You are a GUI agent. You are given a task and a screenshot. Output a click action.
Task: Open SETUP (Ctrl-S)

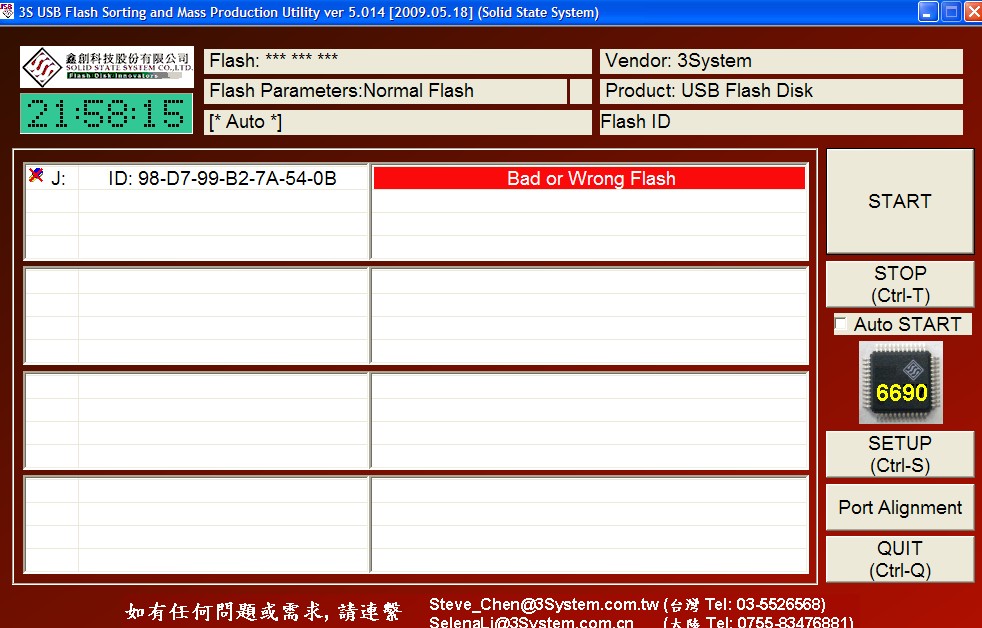[900, 454]
